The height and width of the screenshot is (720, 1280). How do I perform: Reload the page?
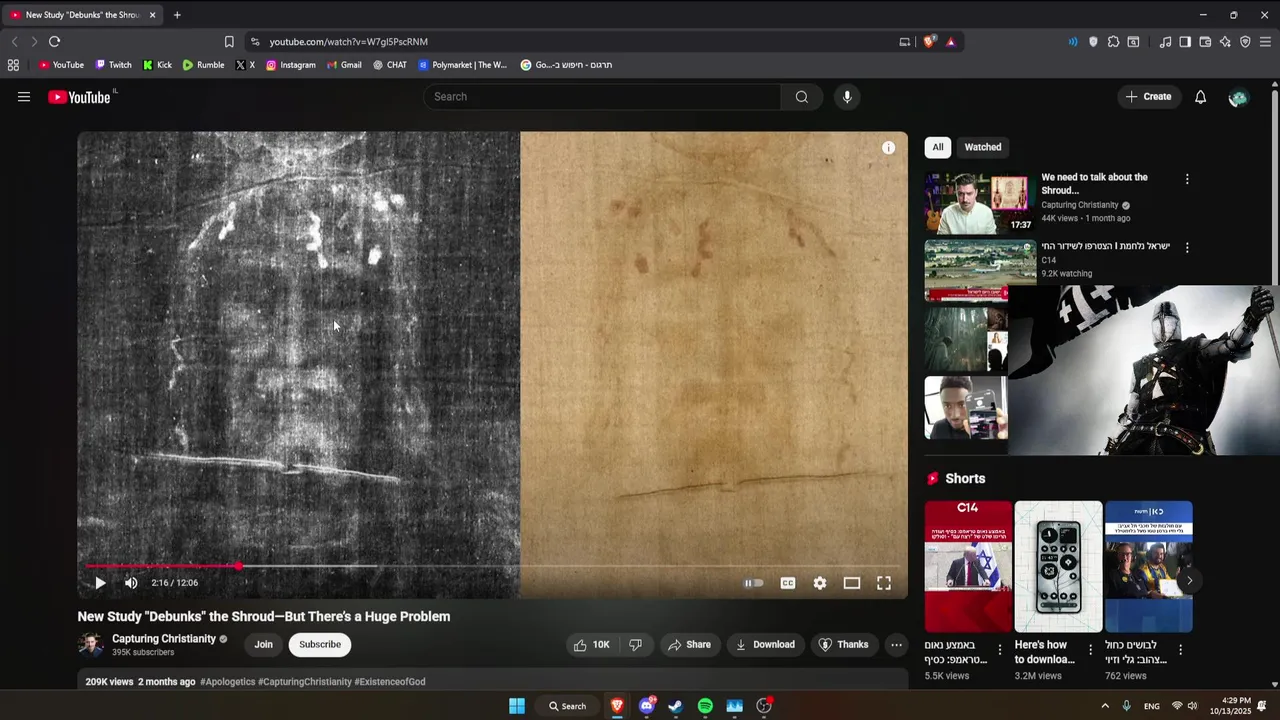[54, 42]
